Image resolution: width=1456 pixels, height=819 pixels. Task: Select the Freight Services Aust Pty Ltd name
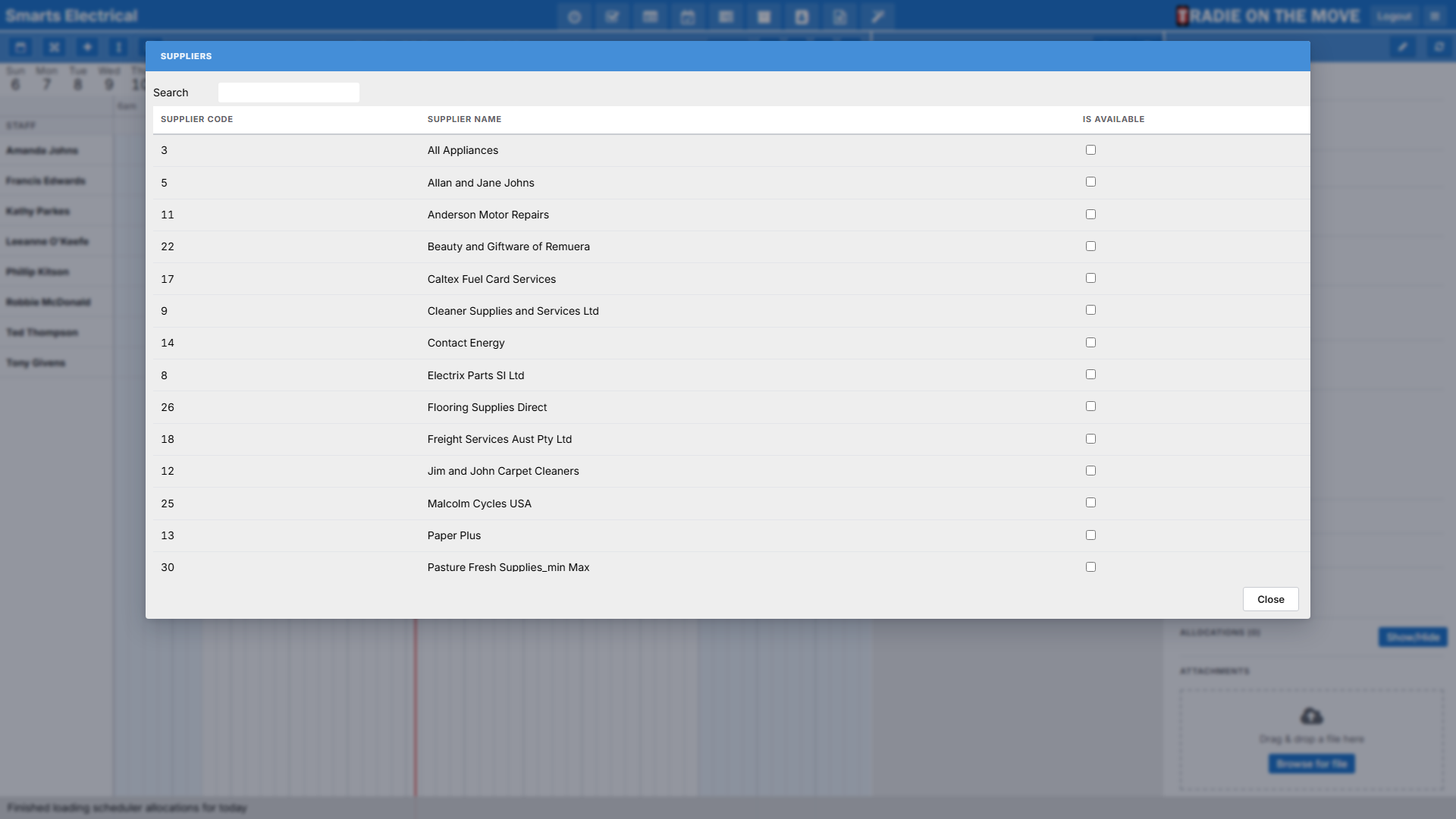pyautogui.click(x=500, y=439)
